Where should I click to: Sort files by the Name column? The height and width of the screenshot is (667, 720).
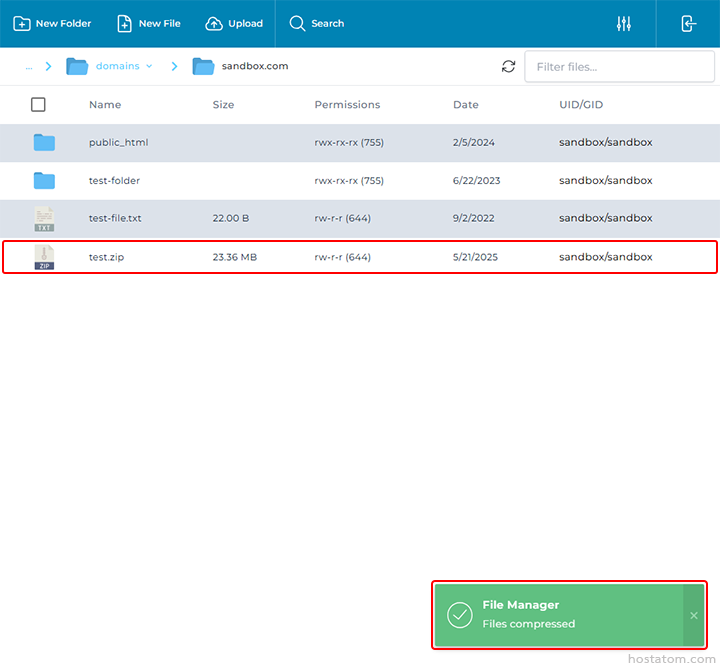pyautogui.click(x=104, y=104)
